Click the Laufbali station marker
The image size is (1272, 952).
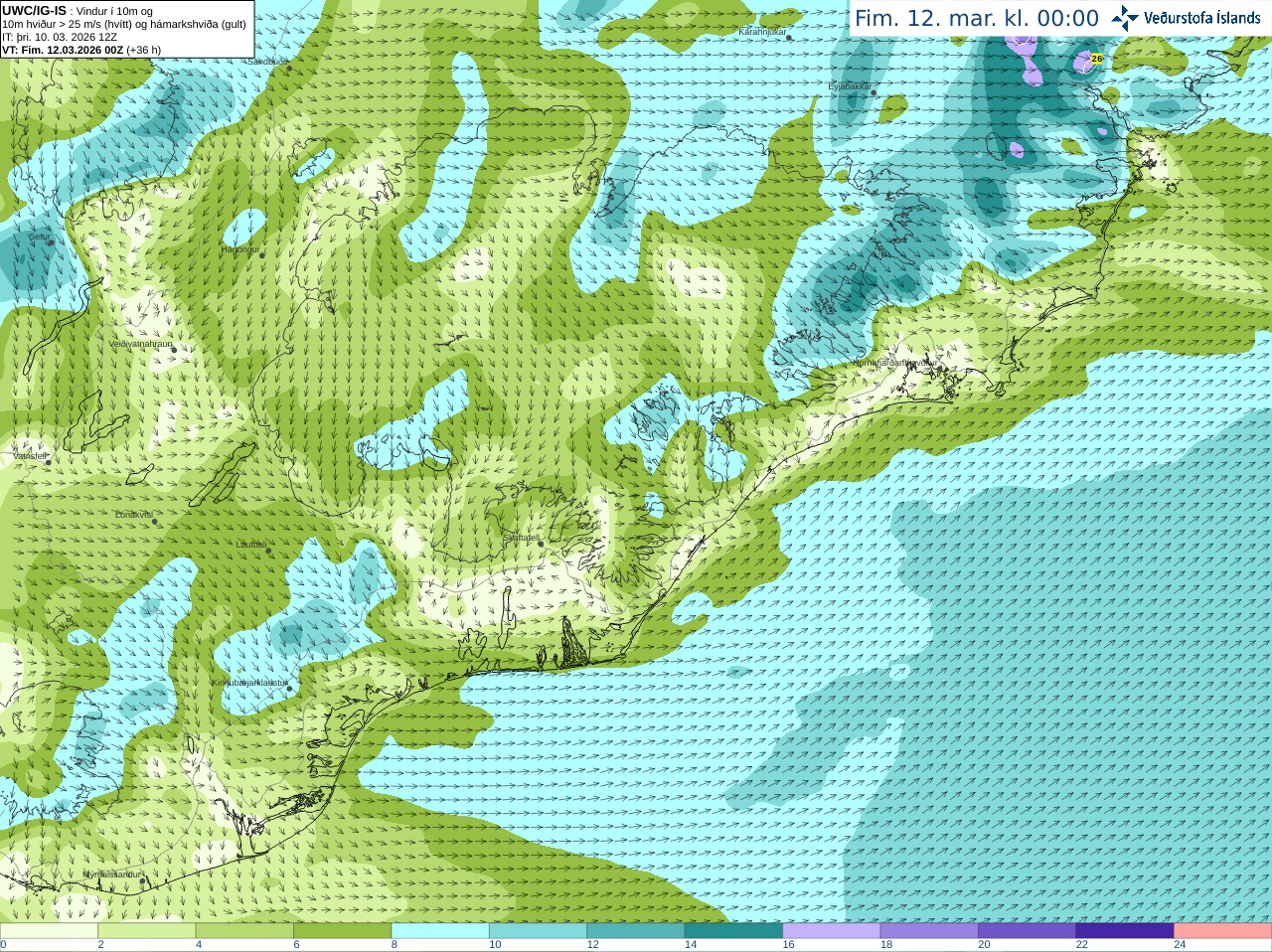point(268,550)
